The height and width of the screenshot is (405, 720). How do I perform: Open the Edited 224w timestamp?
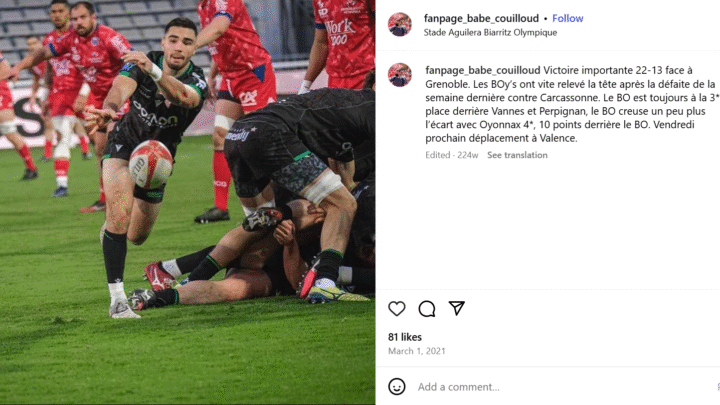(451, 155)
